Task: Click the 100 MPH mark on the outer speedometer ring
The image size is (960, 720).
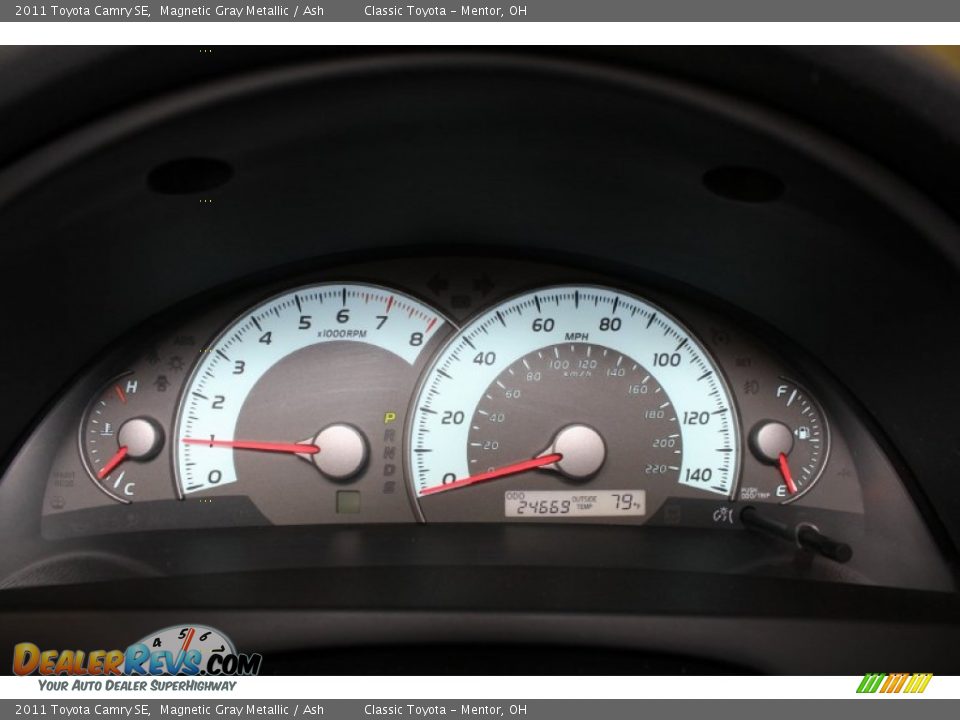Action: (x=666, y=360)
